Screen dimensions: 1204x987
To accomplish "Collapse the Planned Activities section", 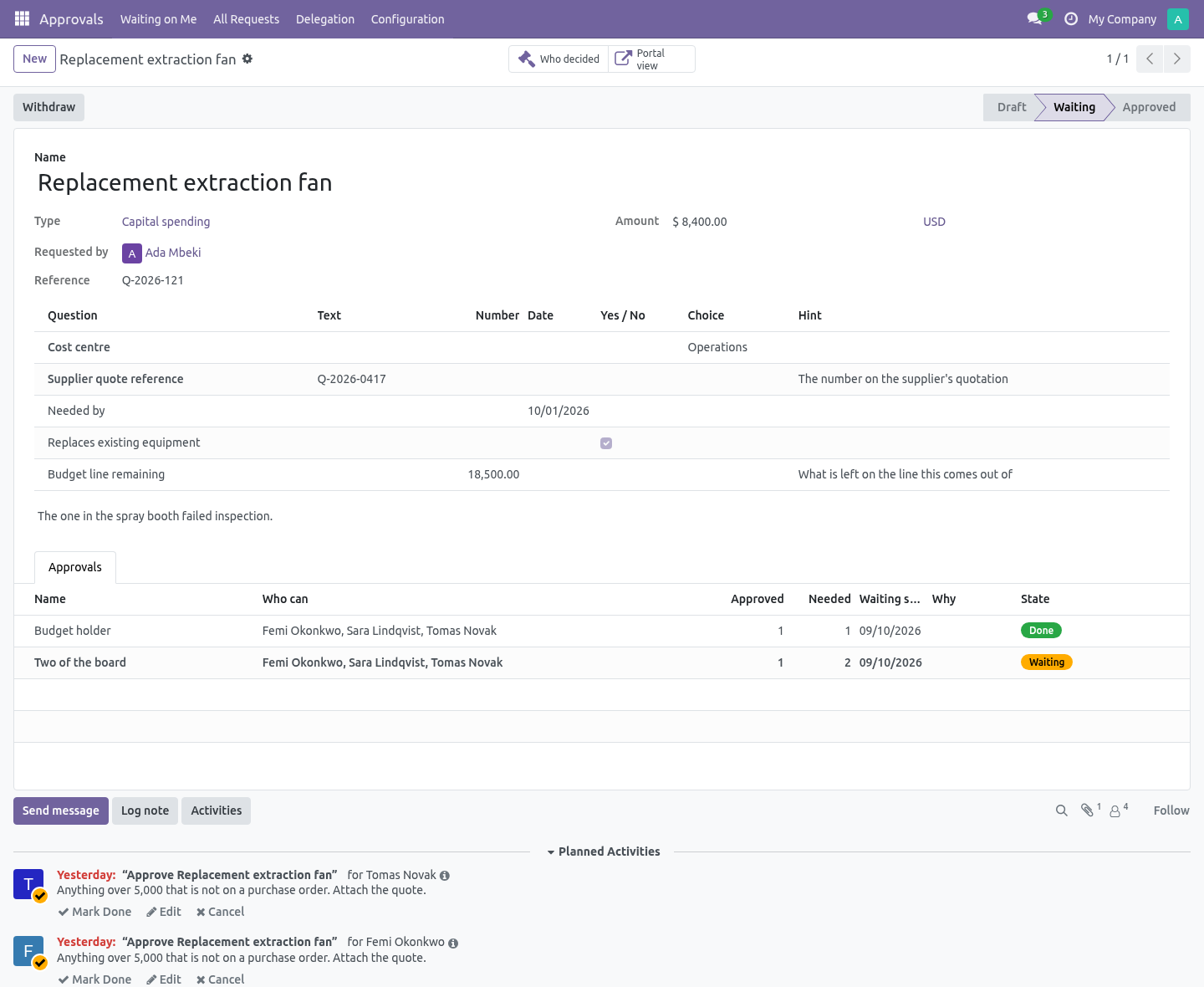I will [x=603, y=851].
